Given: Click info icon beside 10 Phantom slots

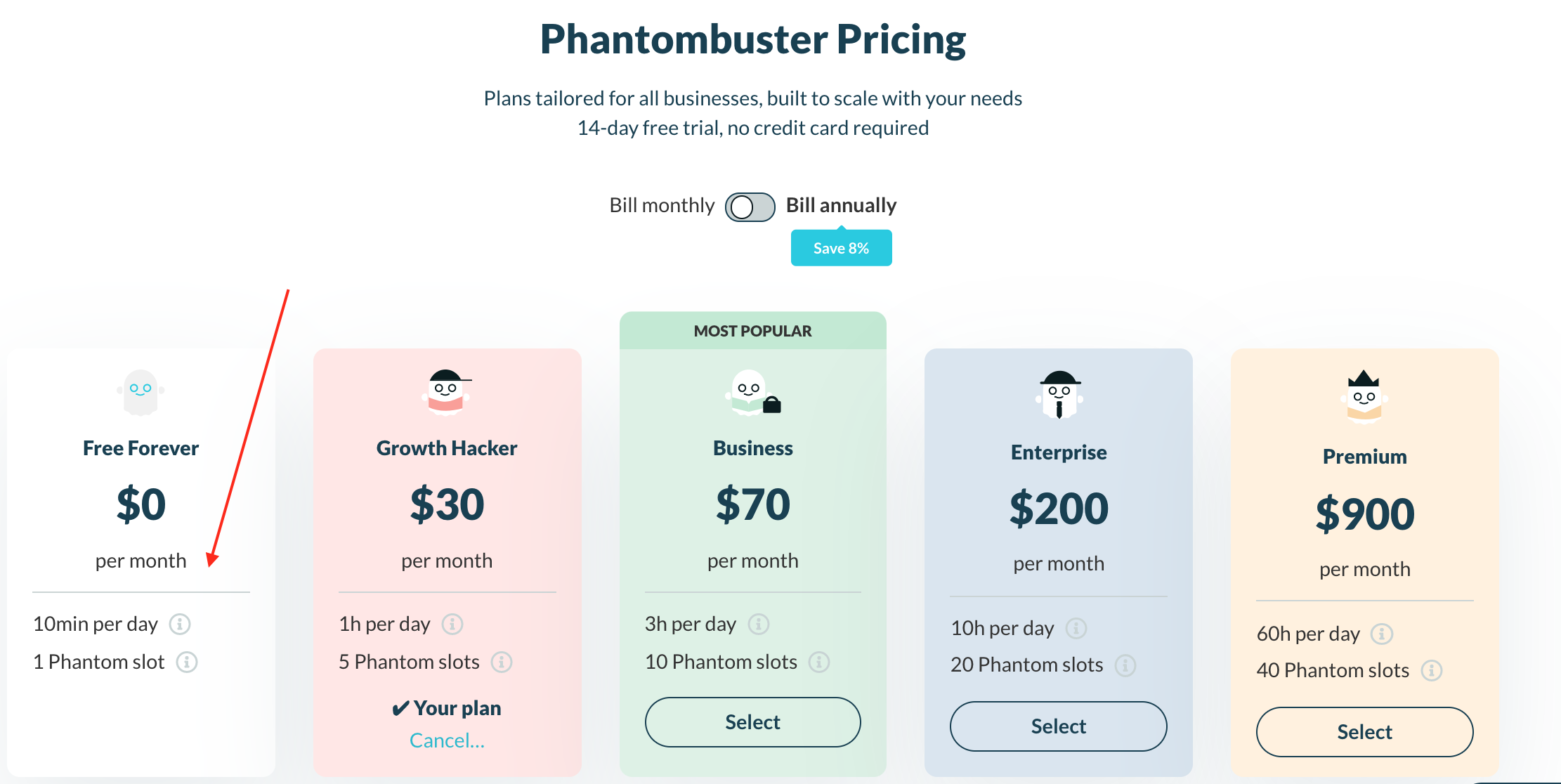Looking at the screenshot, I should pyautogui.click(x=819, y=662).
